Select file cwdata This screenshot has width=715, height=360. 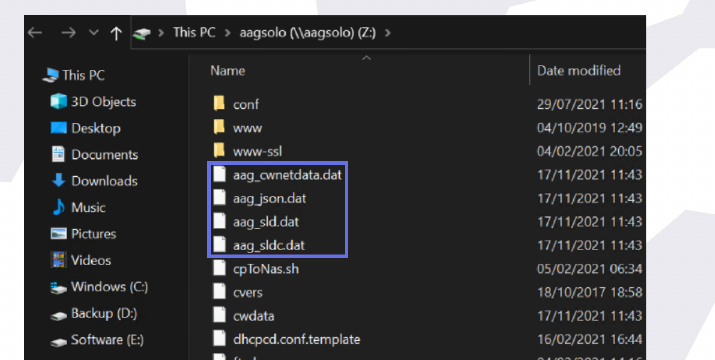coord(254,316)
